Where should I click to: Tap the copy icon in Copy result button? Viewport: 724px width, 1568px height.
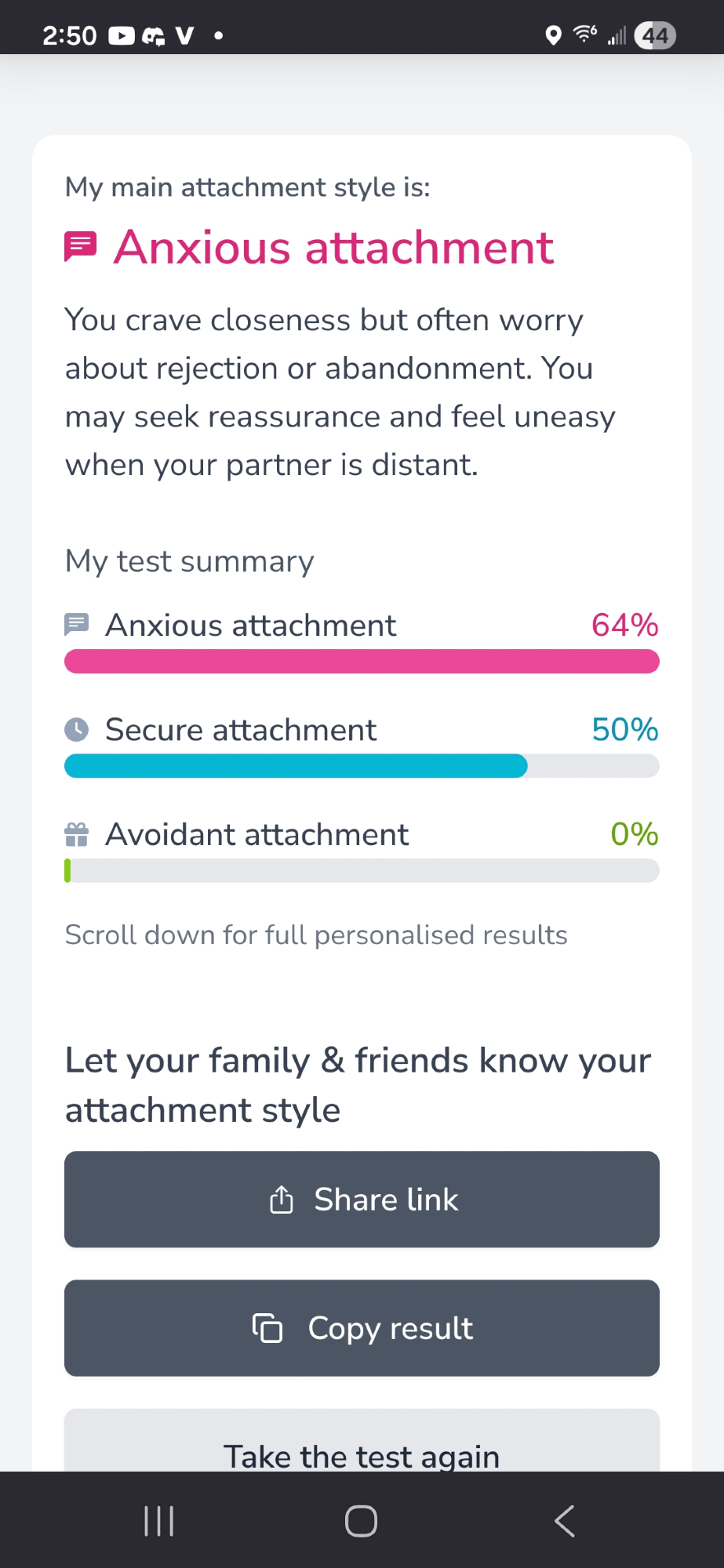(267, 1328)
